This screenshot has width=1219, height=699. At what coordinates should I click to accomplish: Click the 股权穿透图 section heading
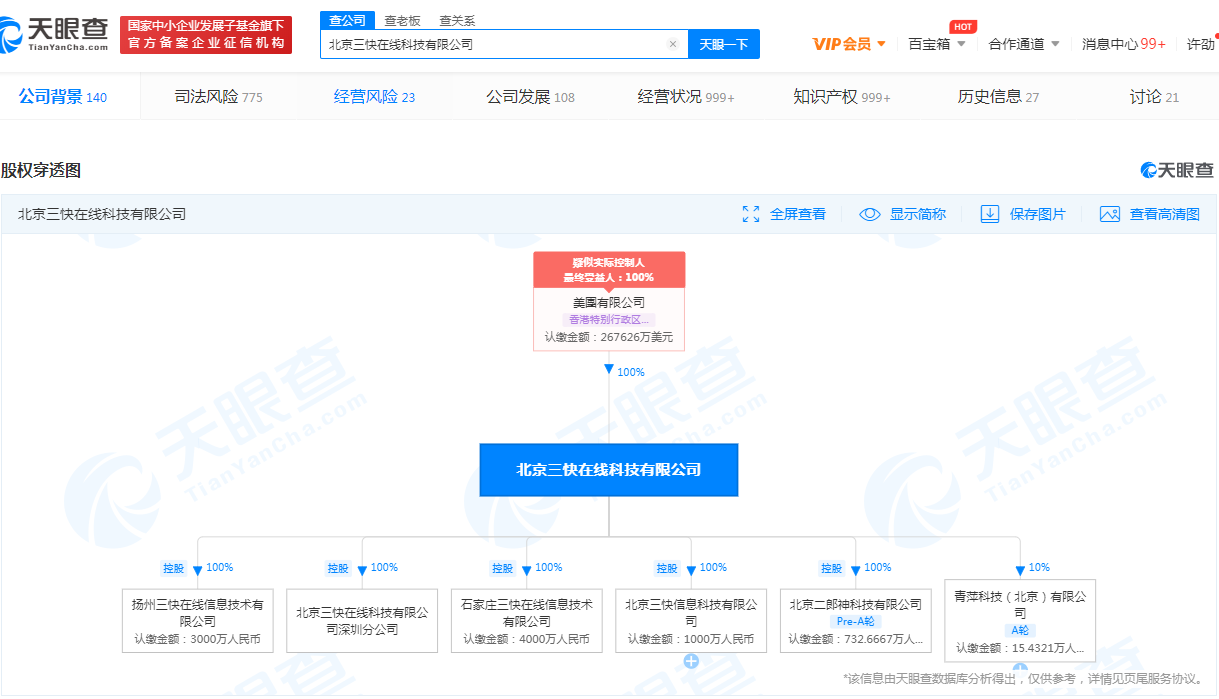(x=41, y=170)
